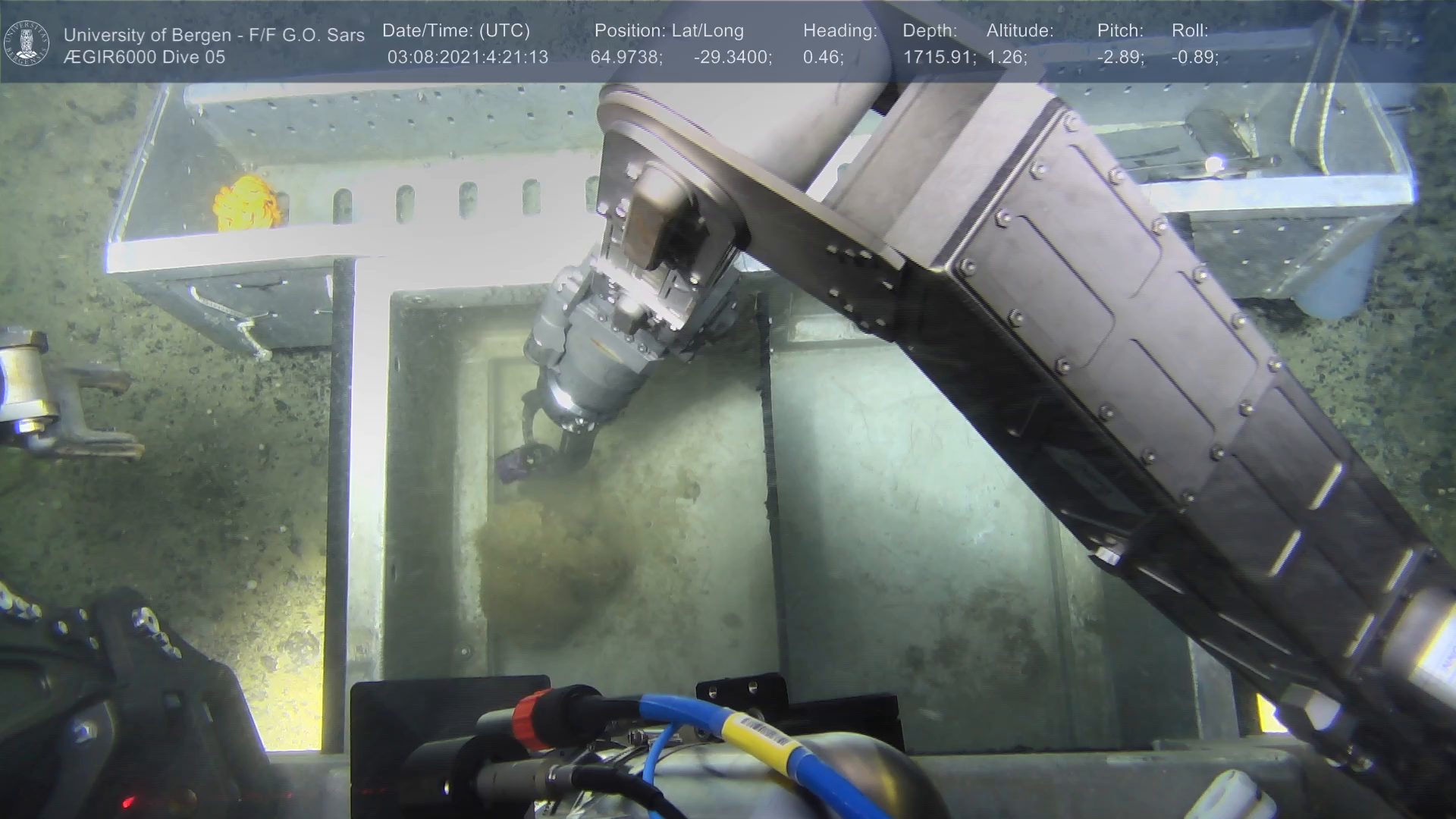Select the Date/Time (UTC) label
Viewport: 1456px width, 819px height.
pos(456,30)
